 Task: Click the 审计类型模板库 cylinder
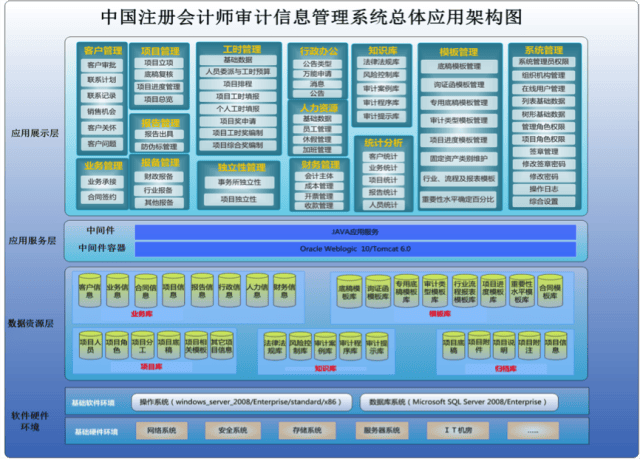(x=435, y=291)
